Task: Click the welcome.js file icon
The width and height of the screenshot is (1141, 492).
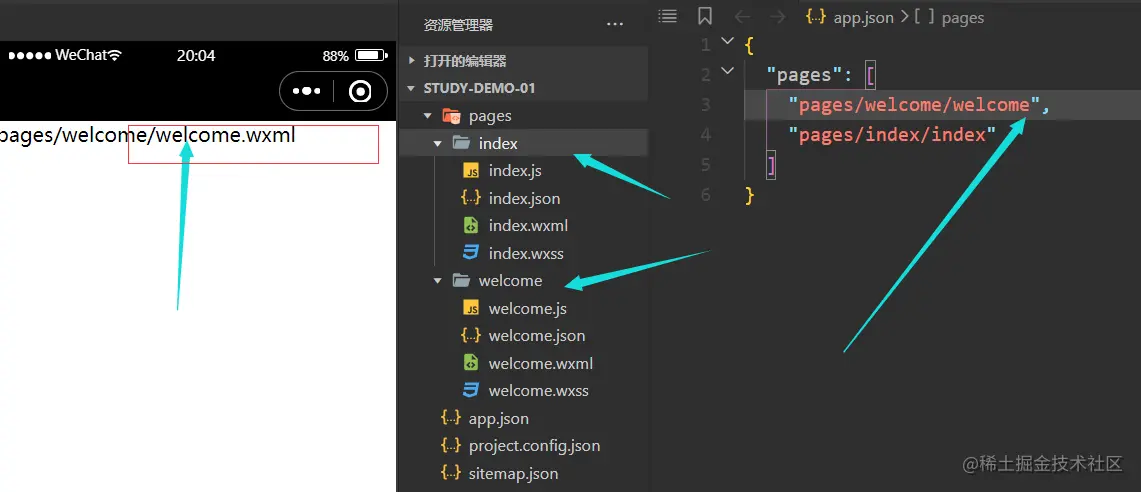Action: pyautogui.click(x=471, y=309)
